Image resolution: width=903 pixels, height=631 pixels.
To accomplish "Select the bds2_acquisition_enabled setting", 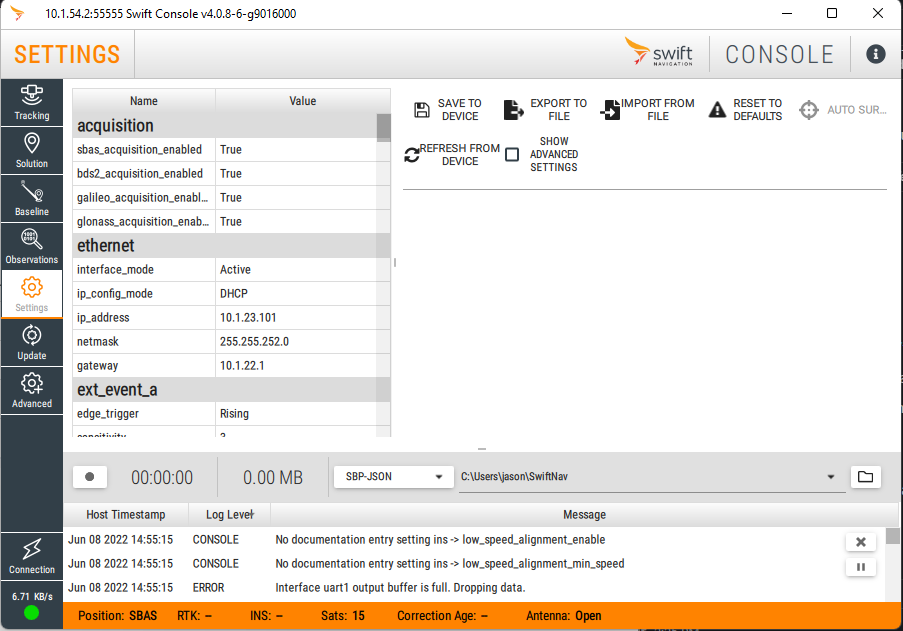I will click(x=225, y=174).
